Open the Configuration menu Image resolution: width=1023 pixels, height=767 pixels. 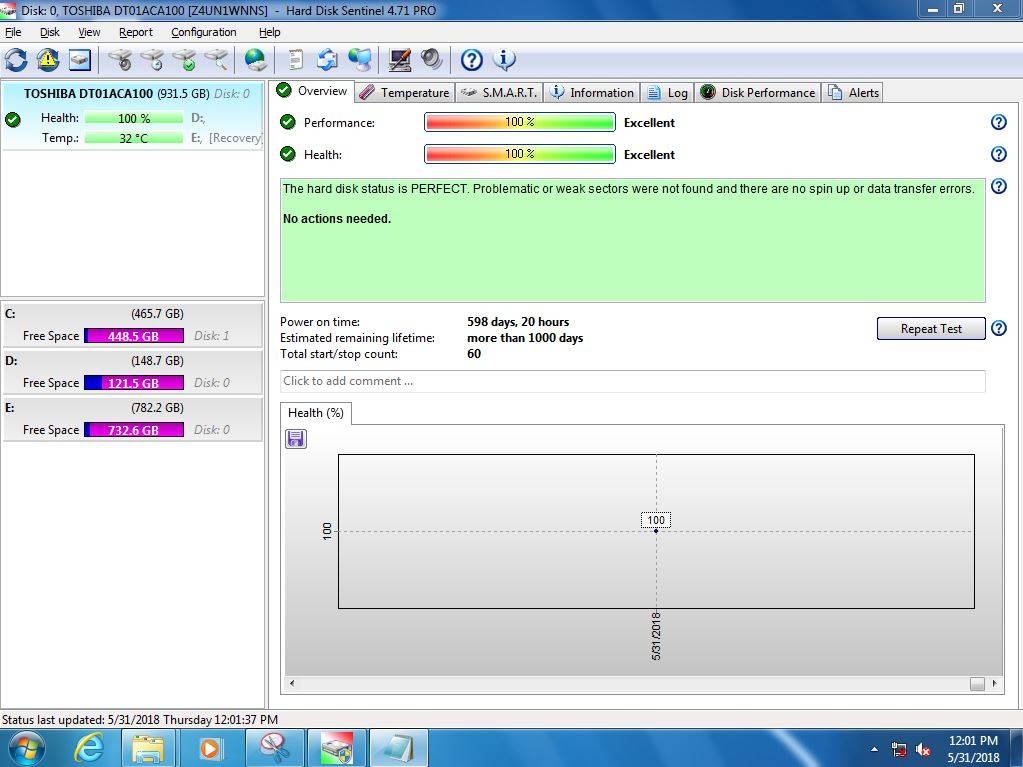pyautogui.click(x=204, y=32)
